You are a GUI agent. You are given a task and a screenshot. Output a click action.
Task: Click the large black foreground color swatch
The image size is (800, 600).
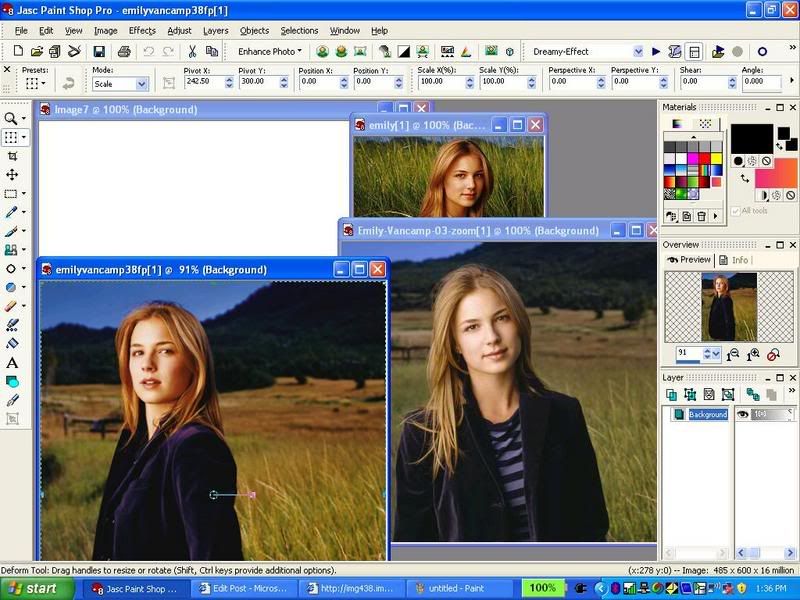751,137
